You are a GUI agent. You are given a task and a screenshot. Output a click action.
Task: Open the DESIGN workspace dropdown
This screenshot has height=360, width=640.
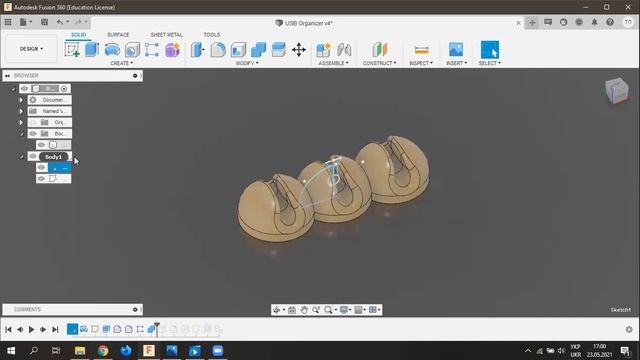[31, 49]
